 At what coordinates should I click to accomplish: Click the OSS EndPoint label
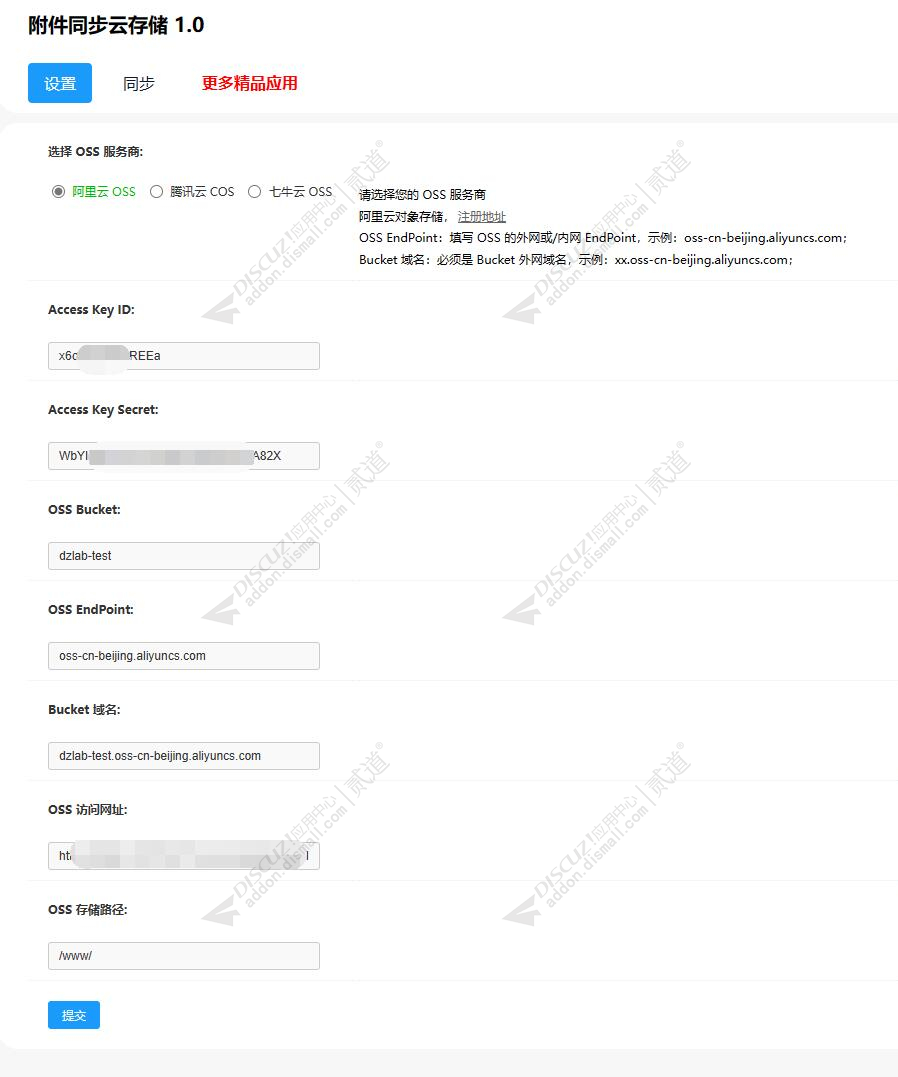pos(91,609)
